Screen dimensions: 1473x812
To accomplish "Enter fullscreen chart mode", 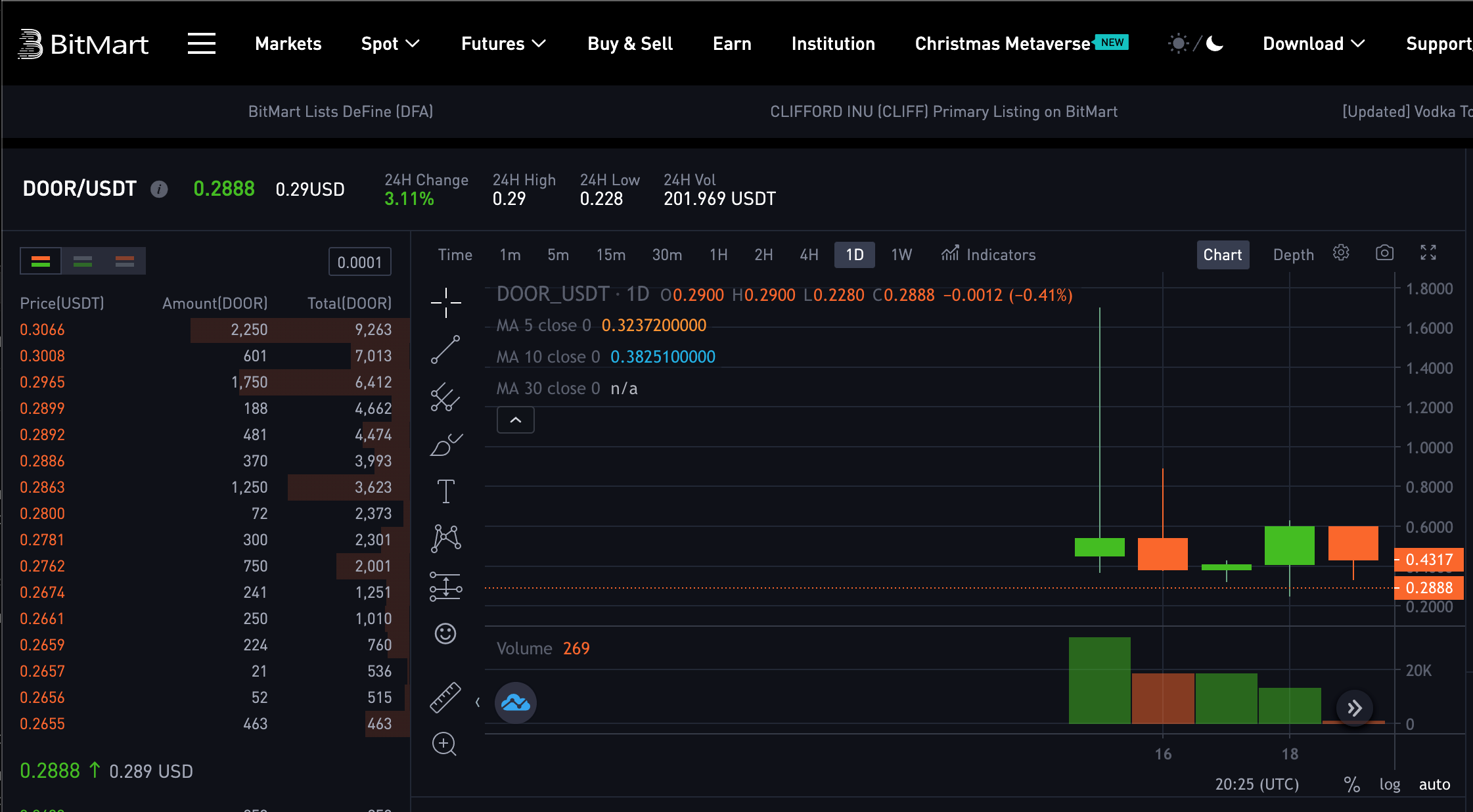I will pos(1428,253).
